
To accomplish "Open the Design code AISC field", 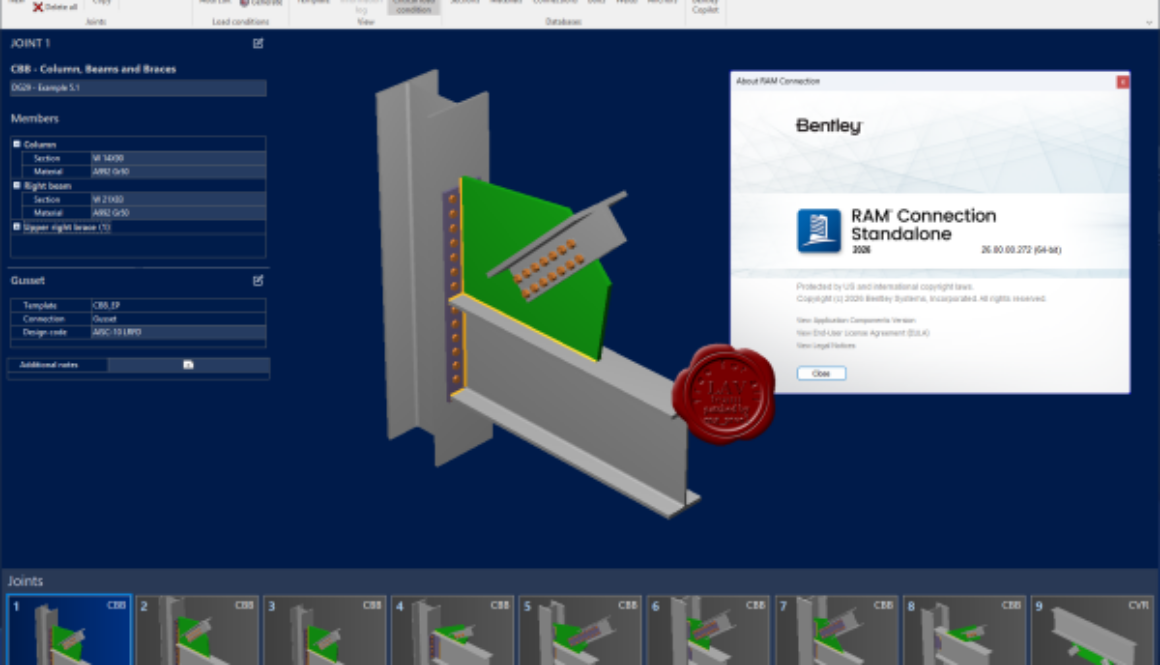I will click(x=178, y=332).
